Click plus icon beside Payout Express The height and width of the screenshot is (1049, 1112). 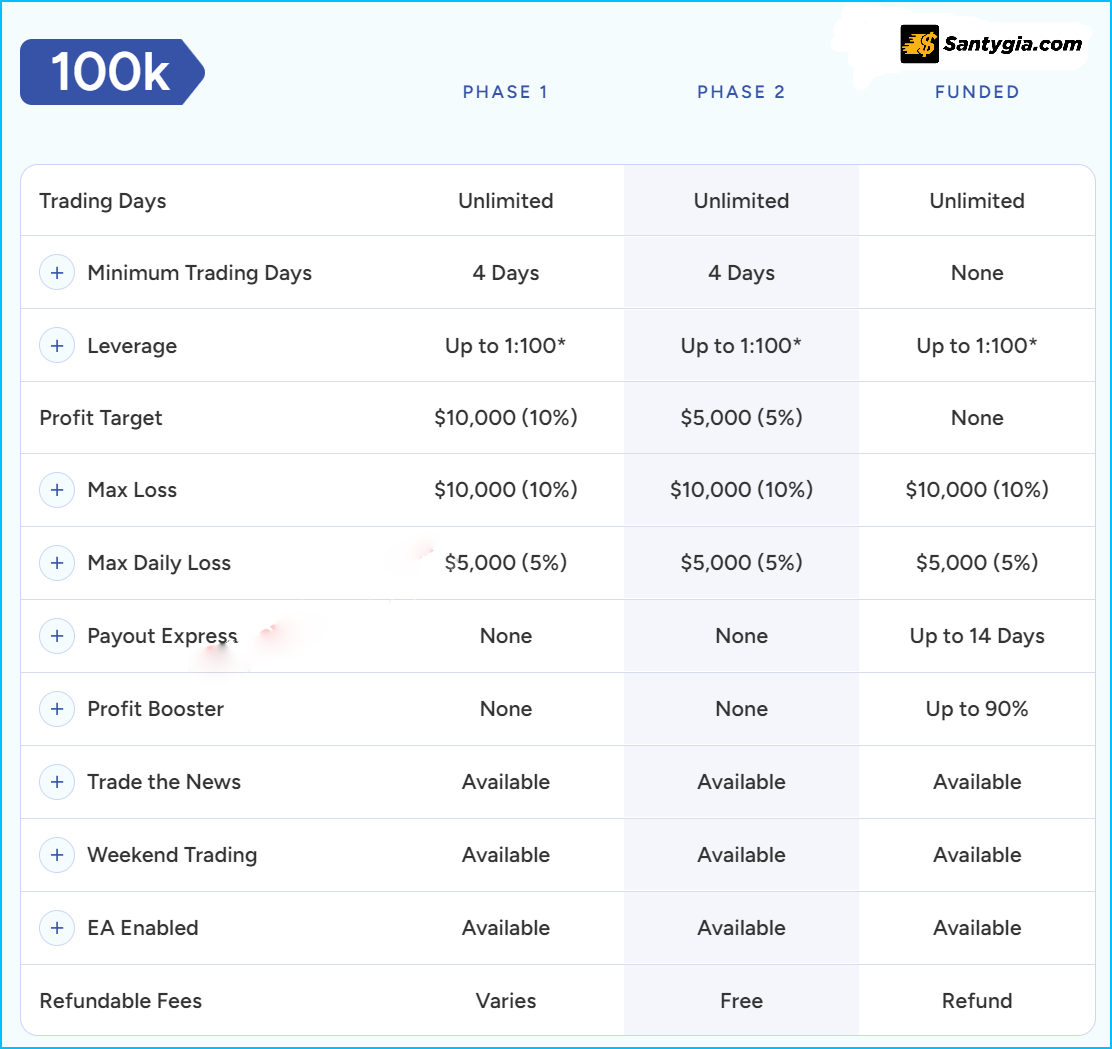click(x=57, y=636)
